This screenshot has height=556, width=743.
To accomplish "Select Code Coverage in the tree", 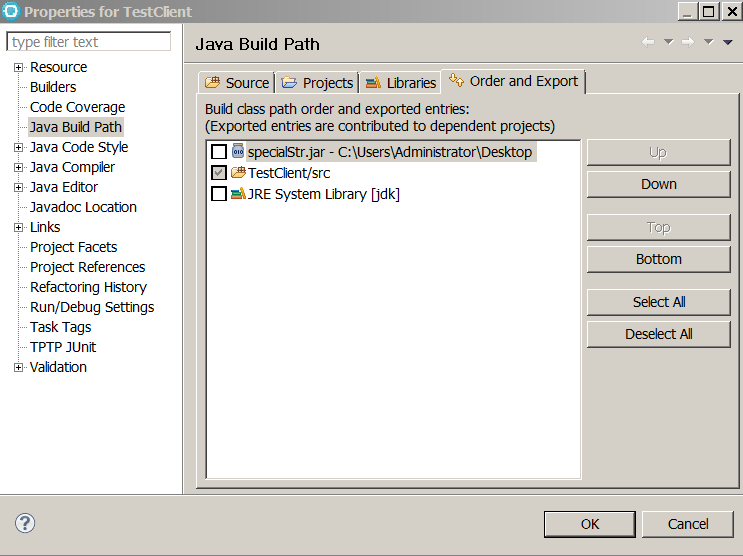I will pyautogui.click(x=77, y=107).
